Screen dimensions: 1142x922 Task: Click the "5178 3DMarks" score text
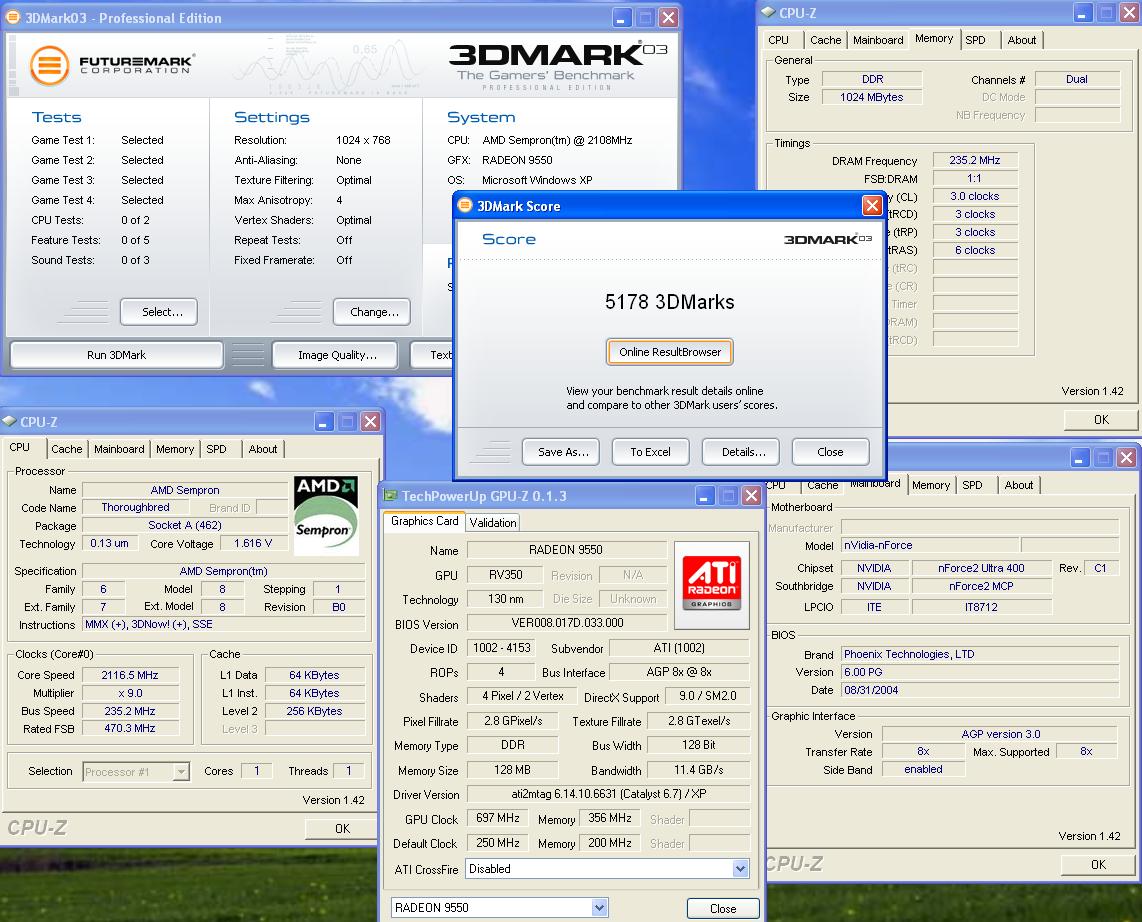[x=669, y=302]
